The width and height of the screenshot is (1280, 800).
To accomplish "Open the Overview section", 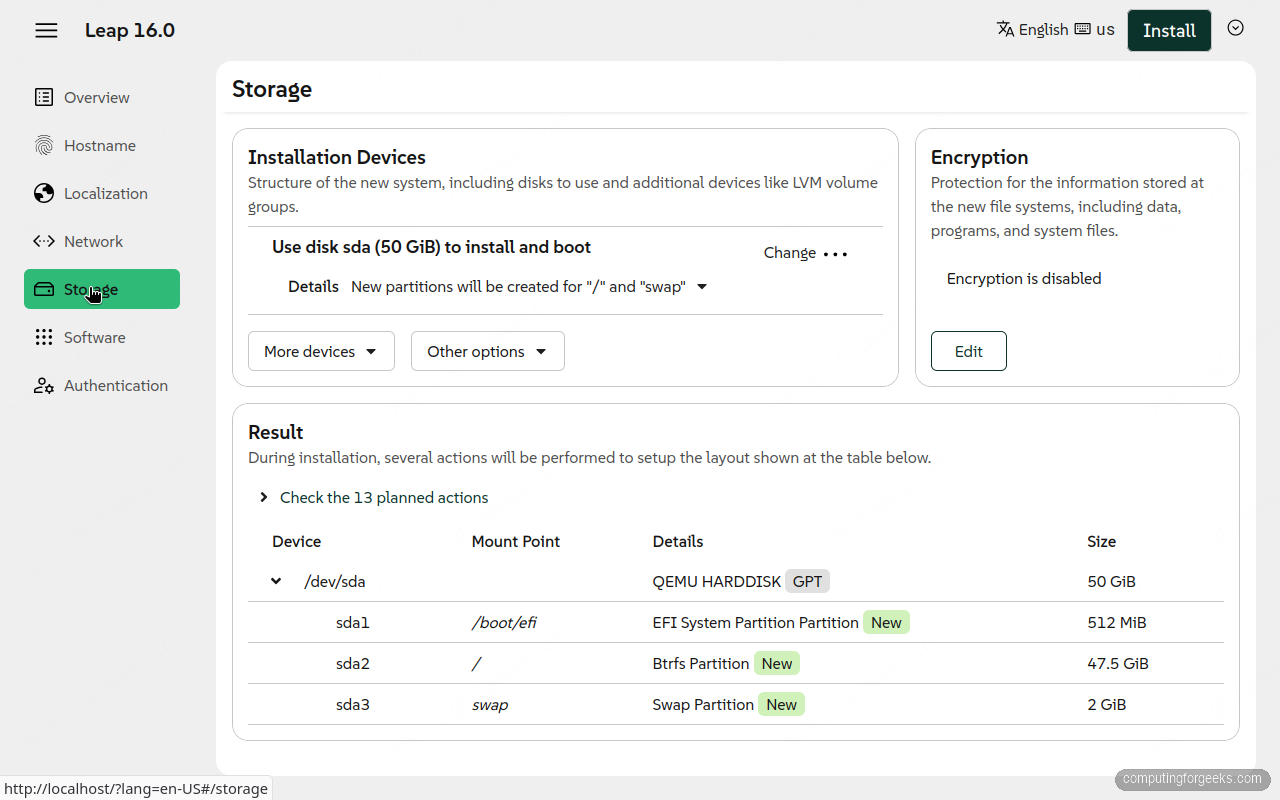I will 102,97.
